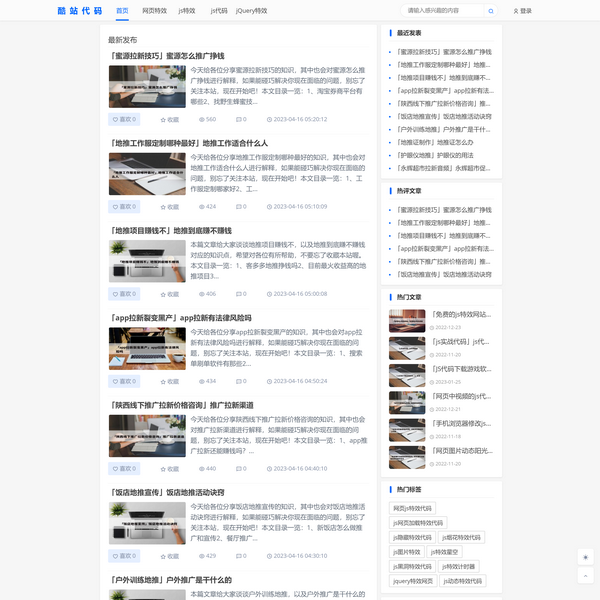Click the heart 喜欢 button on 陕西线下推广 post
600x600 pixels.
coord(124,468)
